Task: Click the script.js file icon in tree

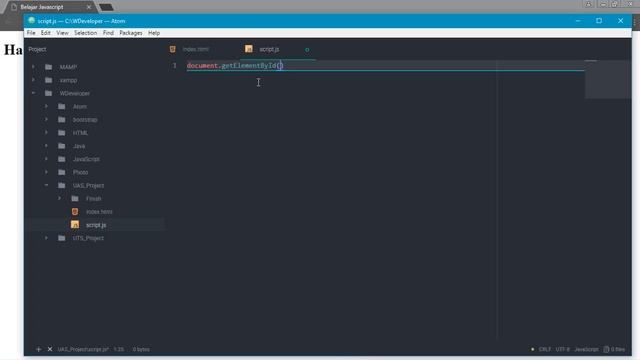Action: tap(75, 224)
